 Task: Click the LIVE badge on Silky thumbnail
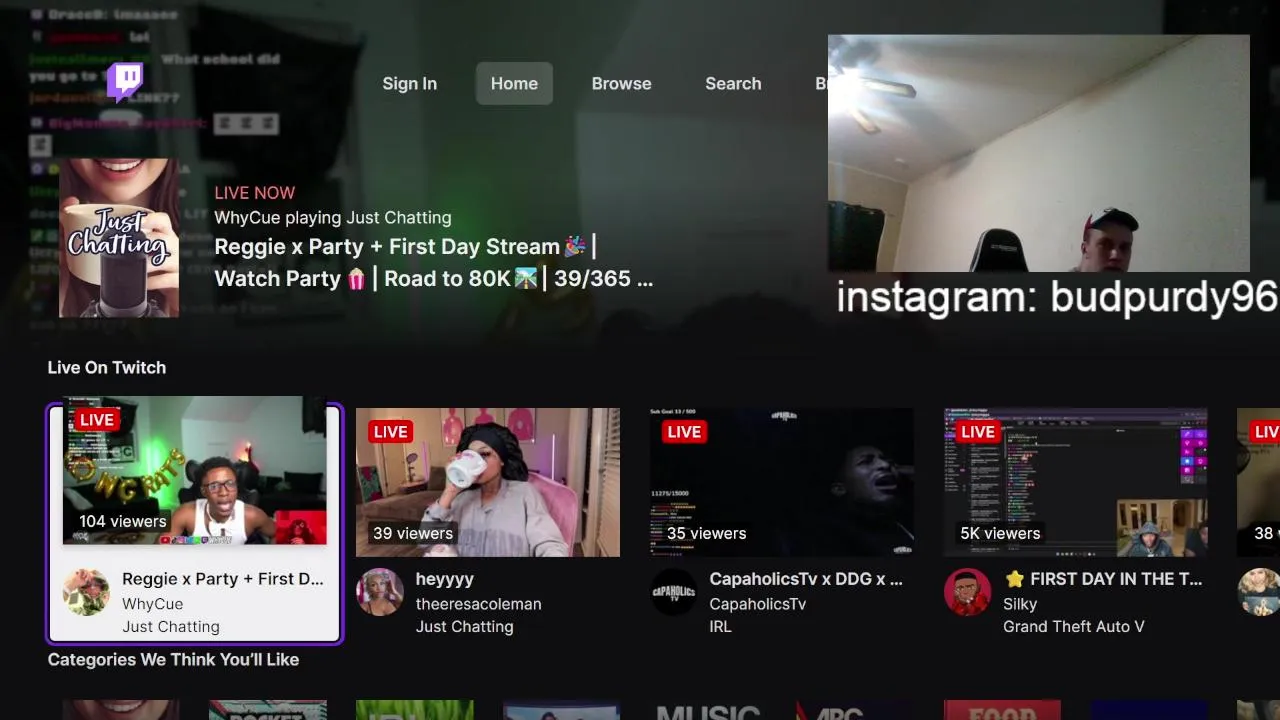tap(978, 431)
